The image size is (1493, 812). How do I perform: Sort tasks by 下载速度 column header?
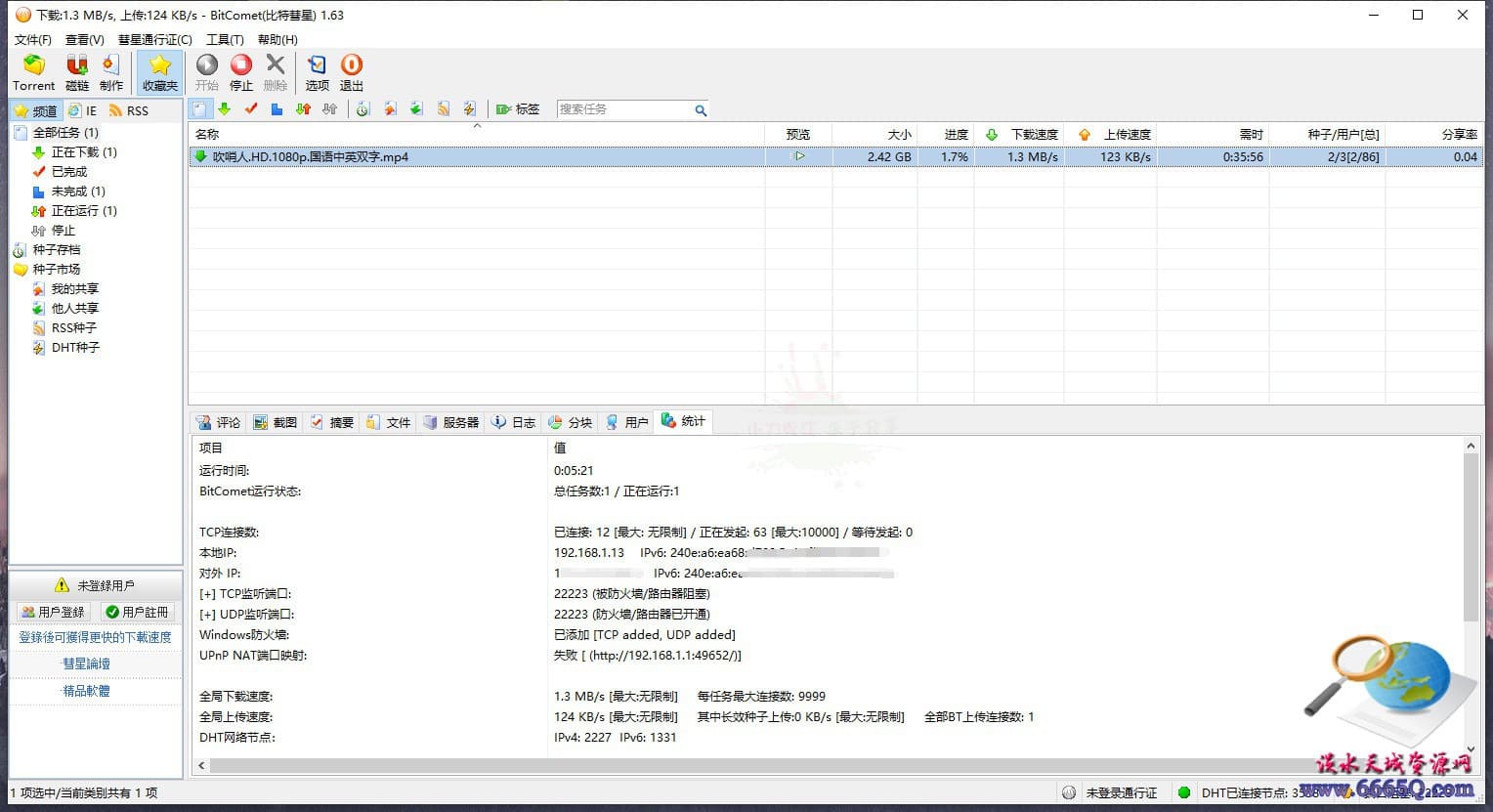tap(1020, 134)
